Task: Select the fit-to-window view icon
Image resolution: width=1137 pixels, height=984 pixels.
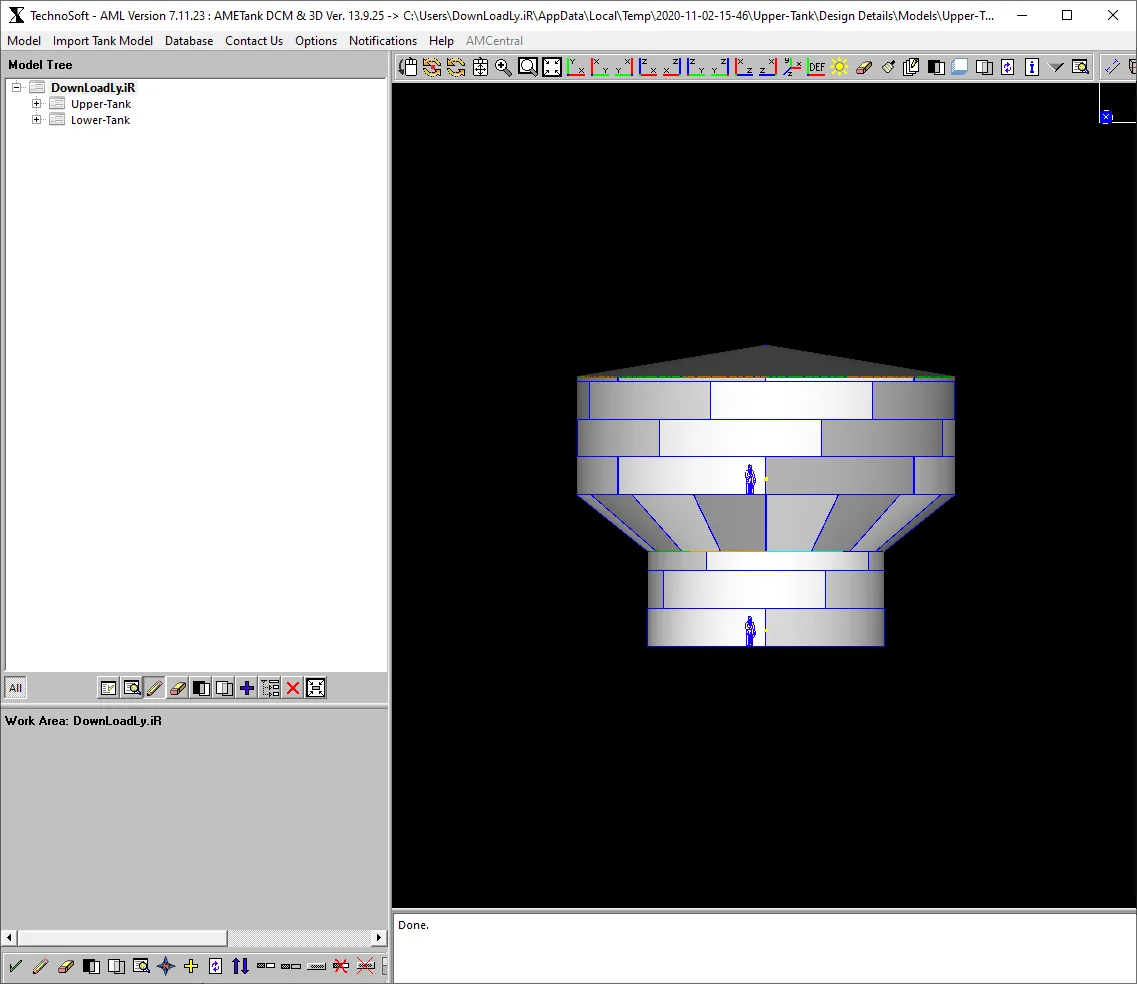Action: click(x=552, y=67)
